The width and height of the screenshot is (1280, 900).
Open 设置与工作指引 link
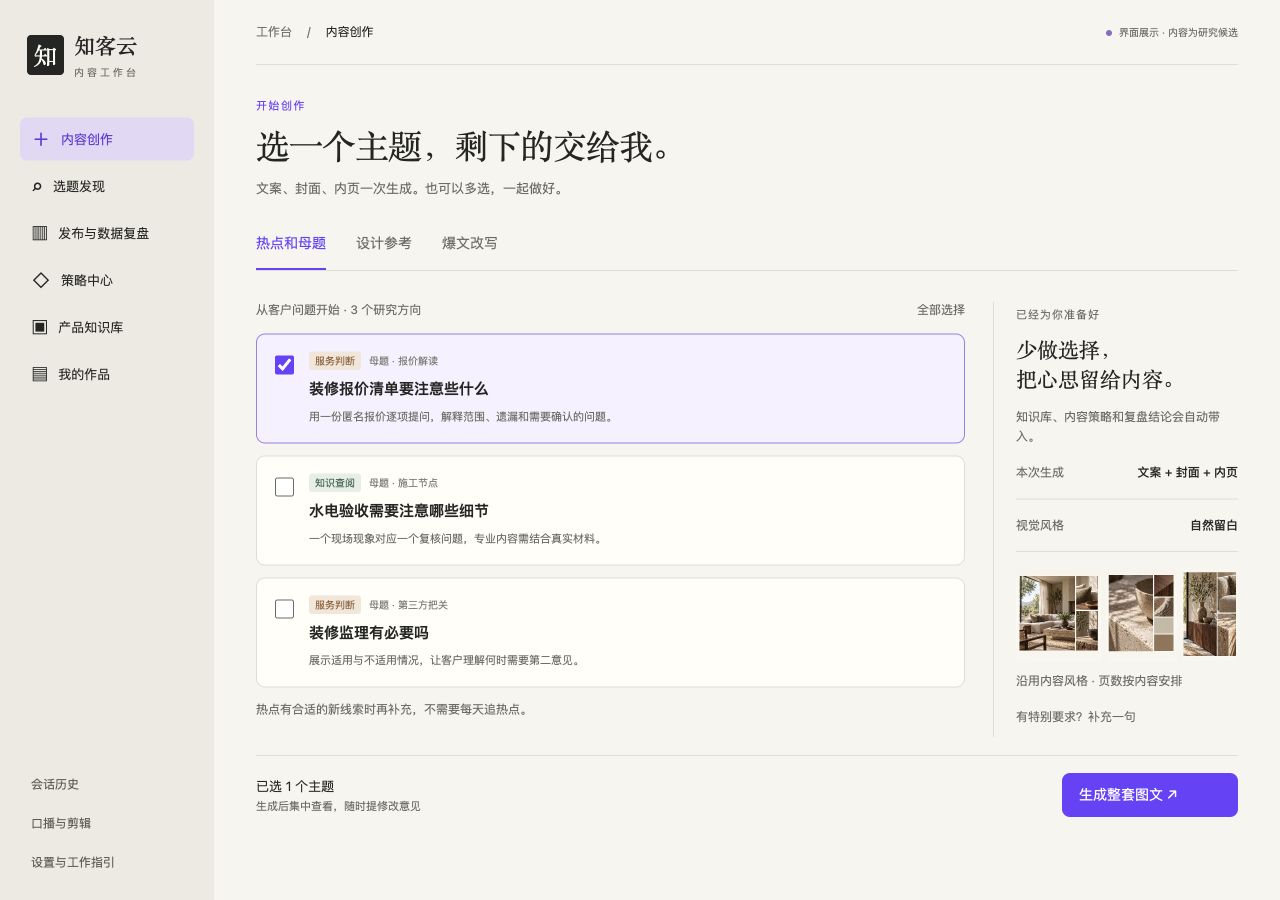tap(73, 862)
